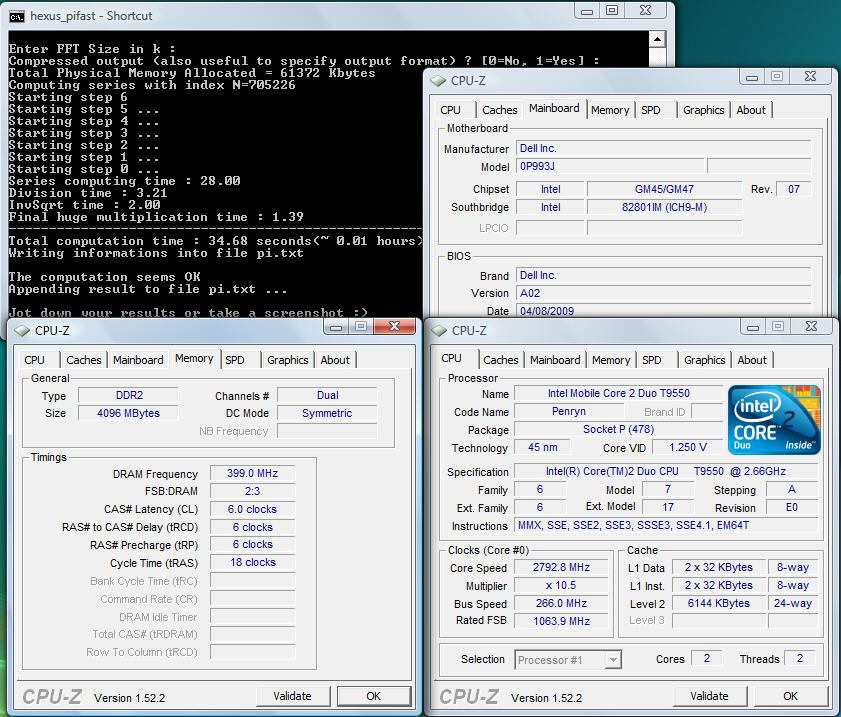The width and height of the screenshot is (841, 717).
Task: Switch to Graphics tab in Memory window
Action: [287, 360]
